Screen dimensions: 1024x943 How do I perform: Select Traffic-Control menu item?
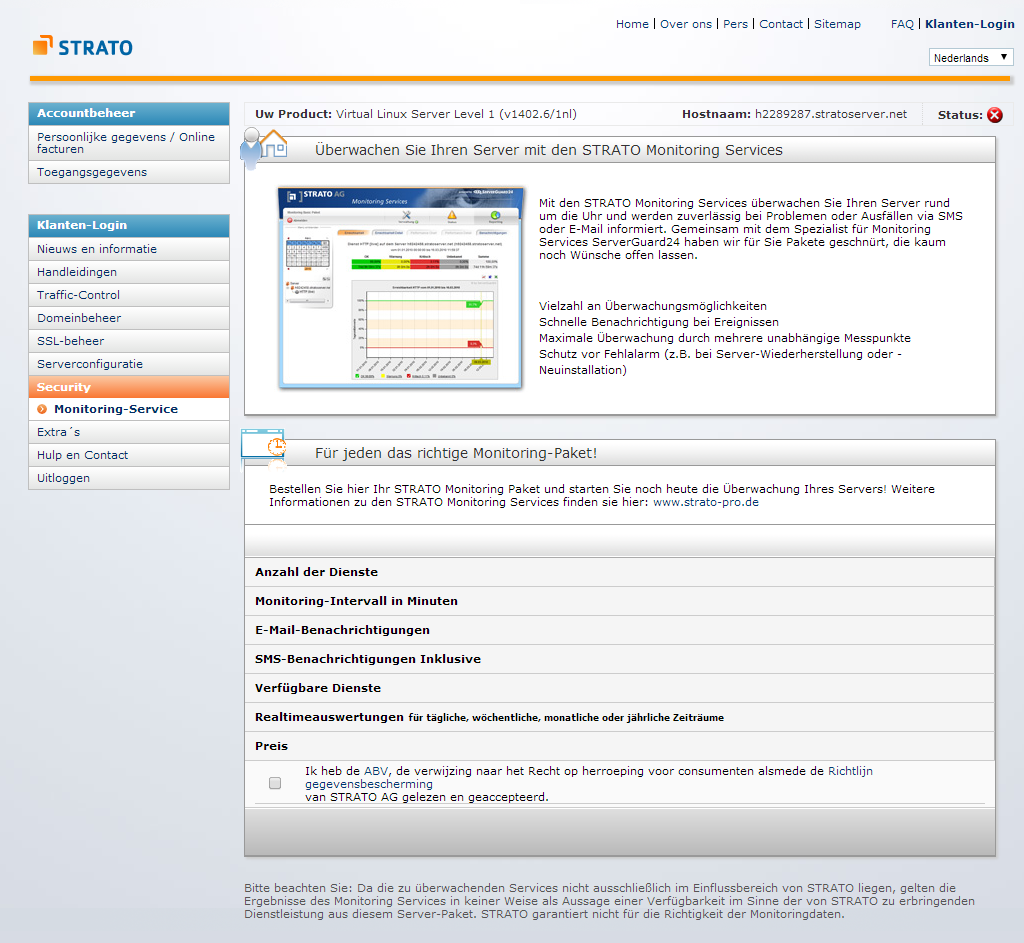tap(78, 295)
